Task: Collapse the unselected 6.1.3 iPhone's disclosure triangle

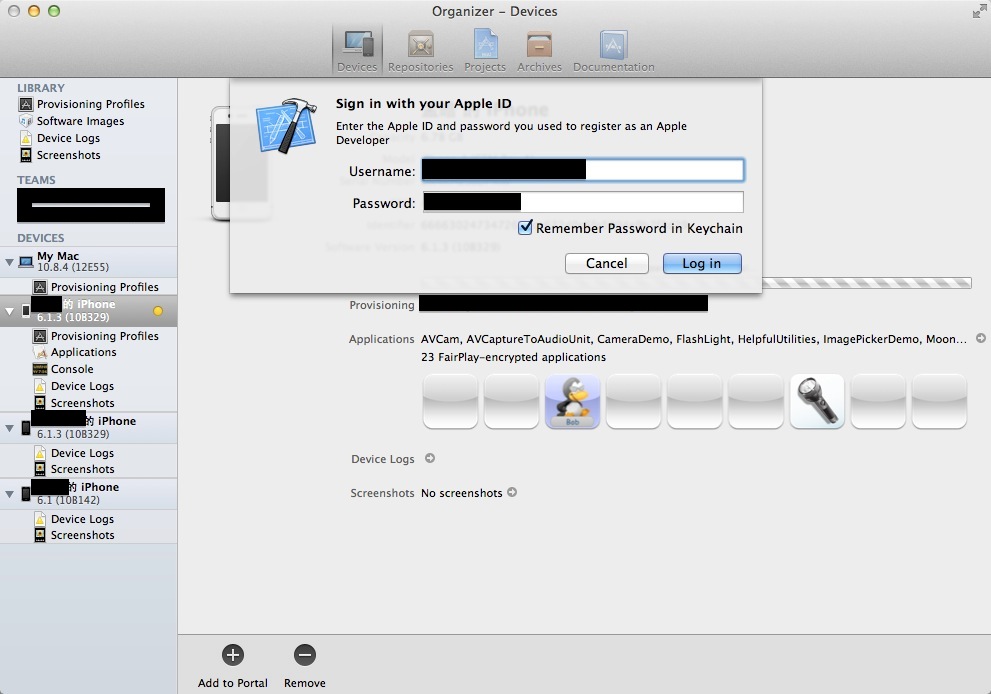Action: click(x=9, y=428)
